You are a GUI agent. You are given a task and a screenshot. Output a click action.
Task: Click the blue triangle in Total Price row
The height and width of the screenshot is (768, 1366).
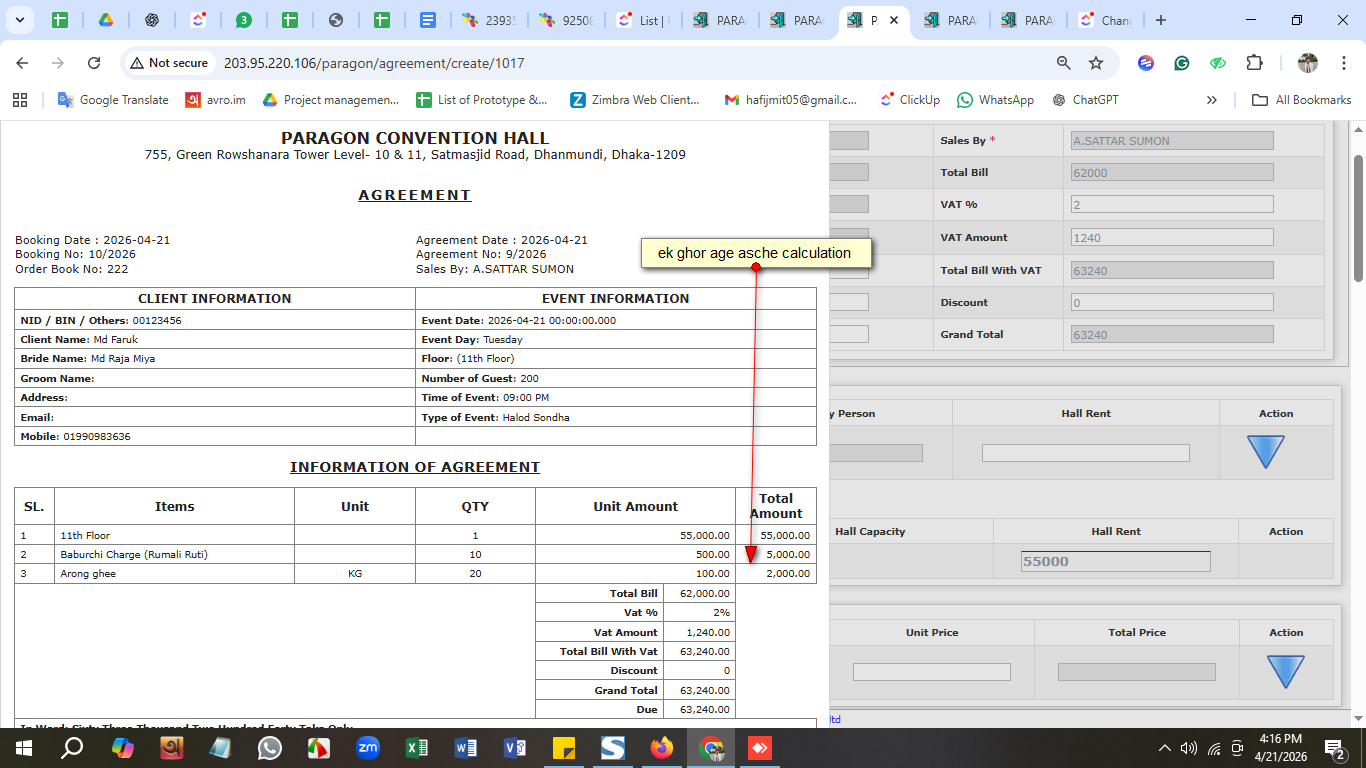(1285, 671)
